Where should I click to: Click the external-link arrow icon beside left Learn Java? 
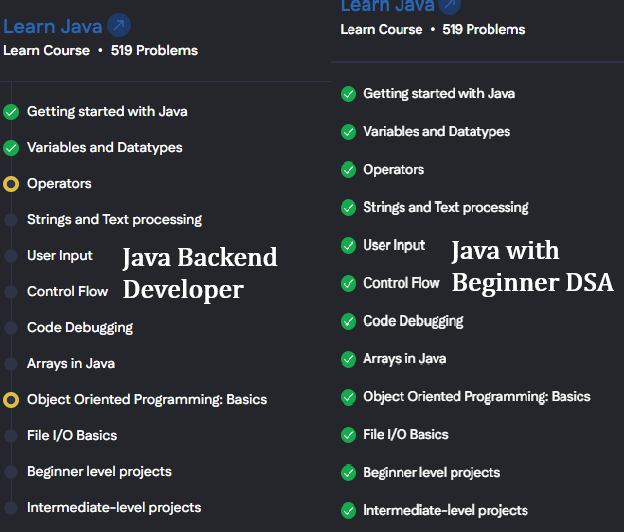(x=119, y=25)
